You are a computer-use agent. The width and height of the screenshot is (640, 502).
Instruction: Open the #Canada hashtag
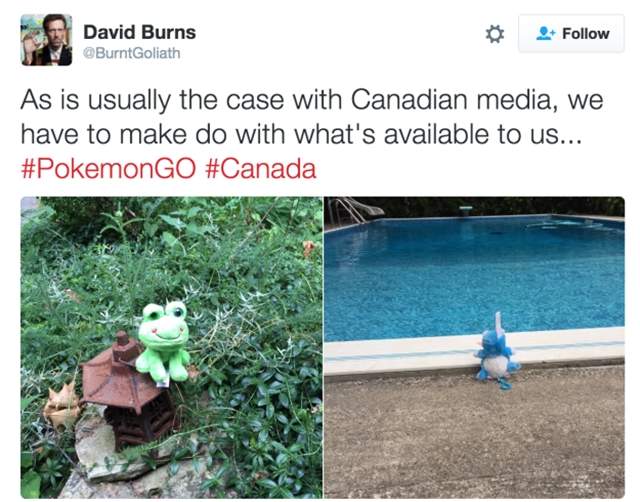point(261,169)
